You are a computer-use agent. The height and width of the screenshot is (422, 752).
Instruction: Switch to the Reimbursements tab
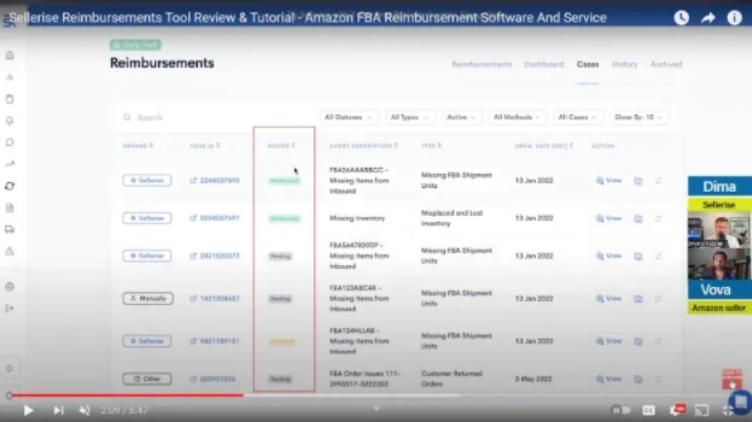click(482, 64)
